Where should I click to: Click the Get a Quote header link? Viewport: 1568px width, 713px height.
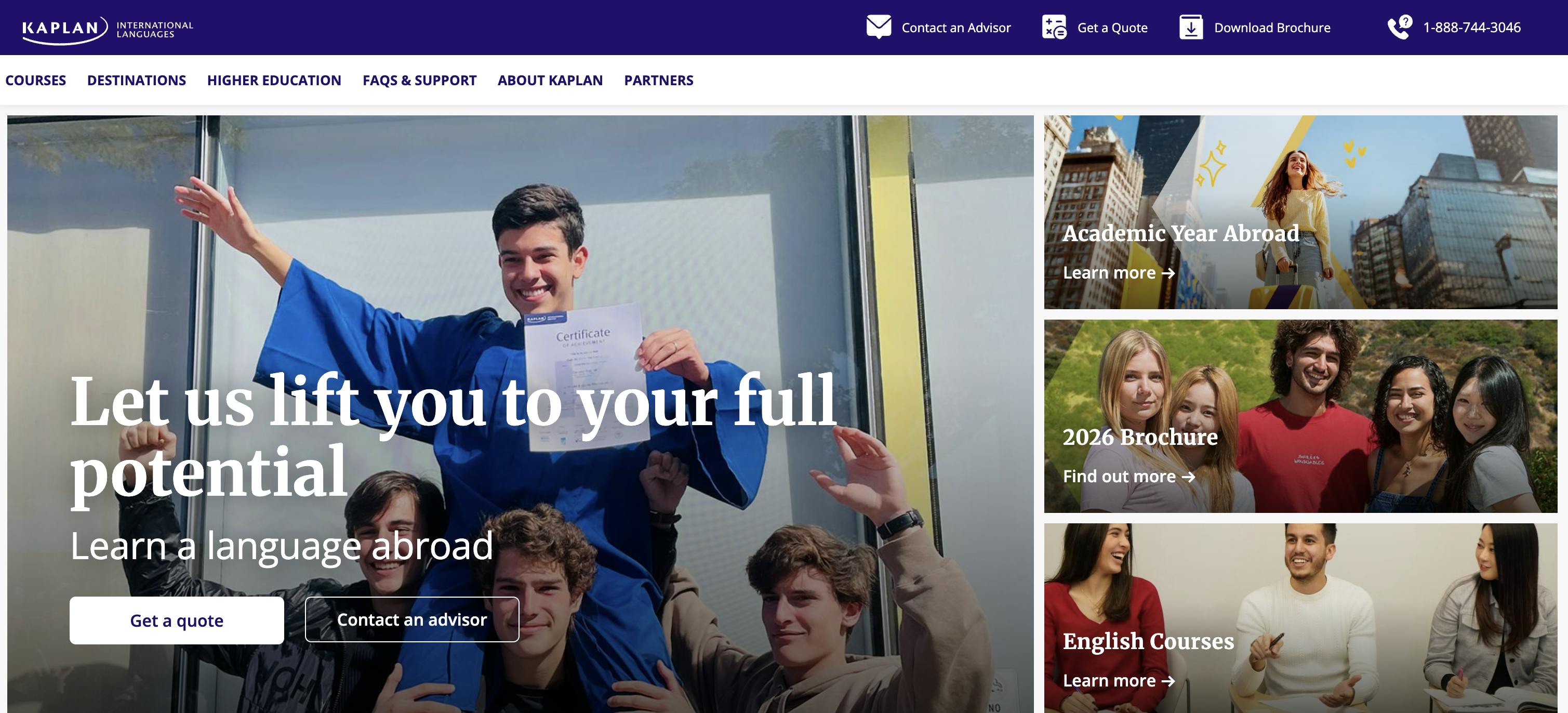coord(1112,28)
